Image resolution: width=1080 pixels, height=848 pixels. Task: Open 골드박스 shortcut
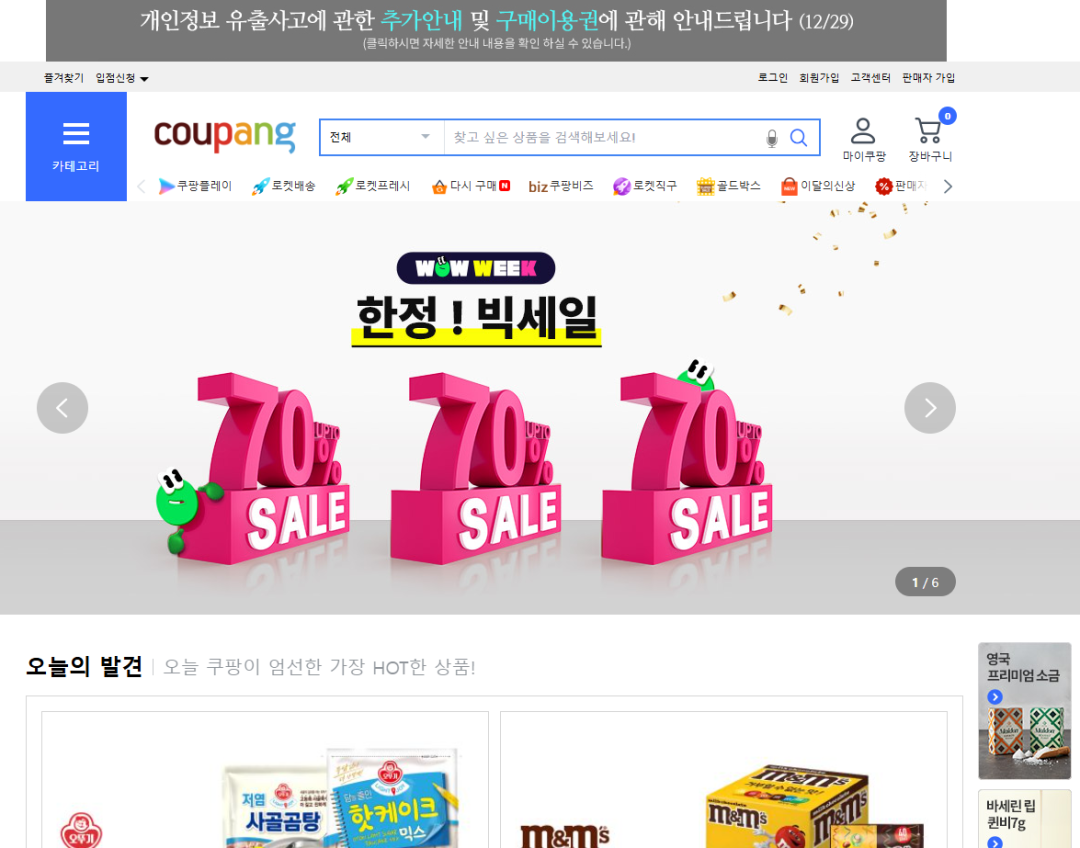(728, 186)
